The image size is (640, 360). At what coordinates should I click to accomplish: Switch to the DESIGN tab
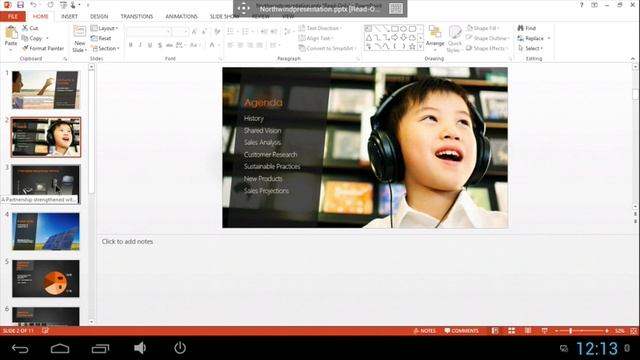(x=99, y=16)
